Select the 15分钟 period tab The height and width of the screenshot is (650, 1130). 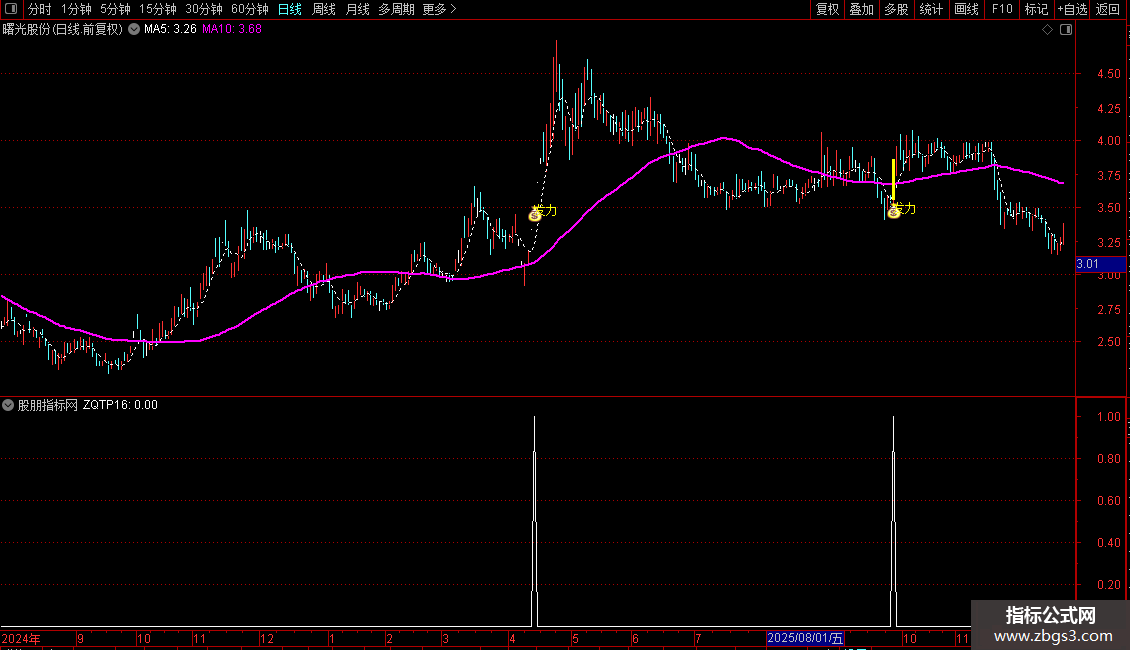(x=158, y=9)
